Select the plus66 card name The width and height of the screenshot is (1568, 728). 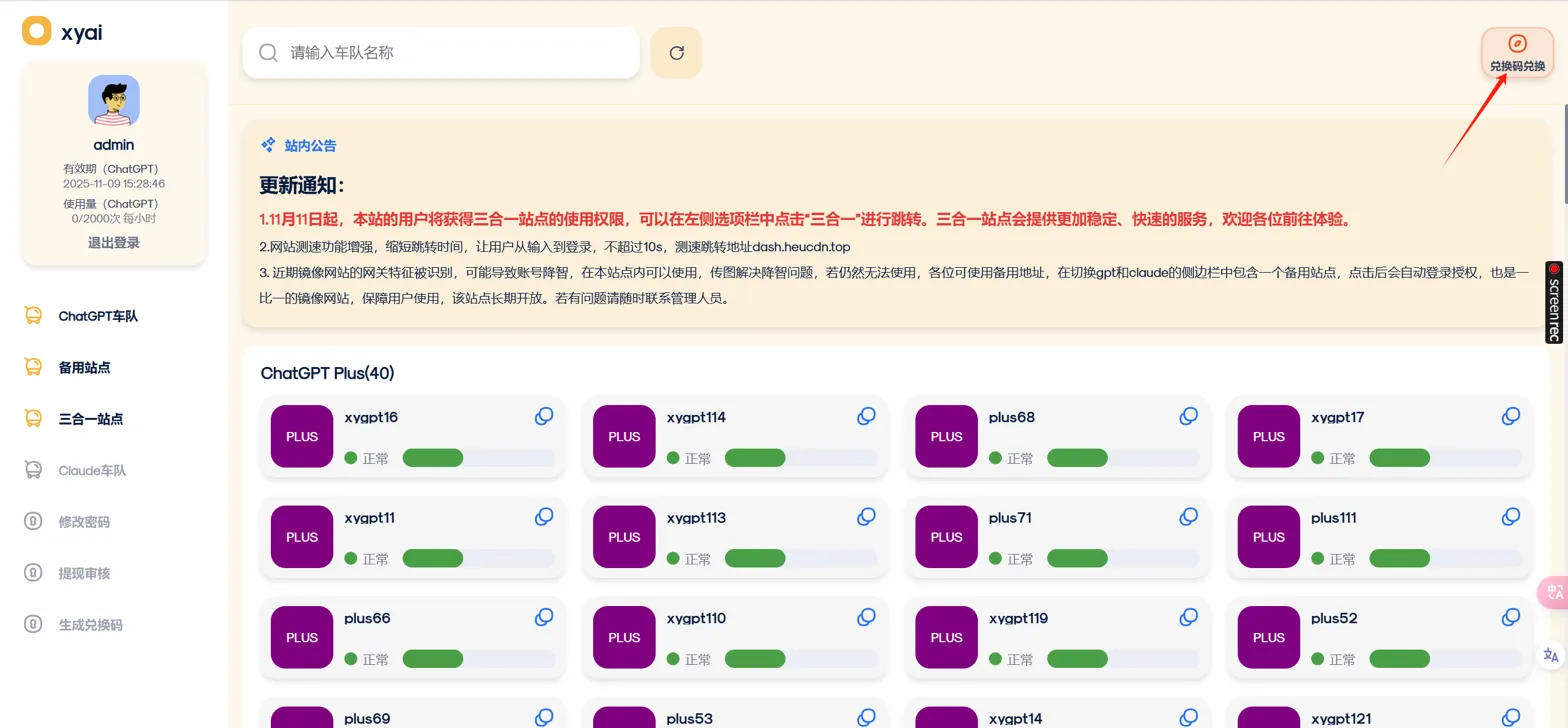[367, 618]
